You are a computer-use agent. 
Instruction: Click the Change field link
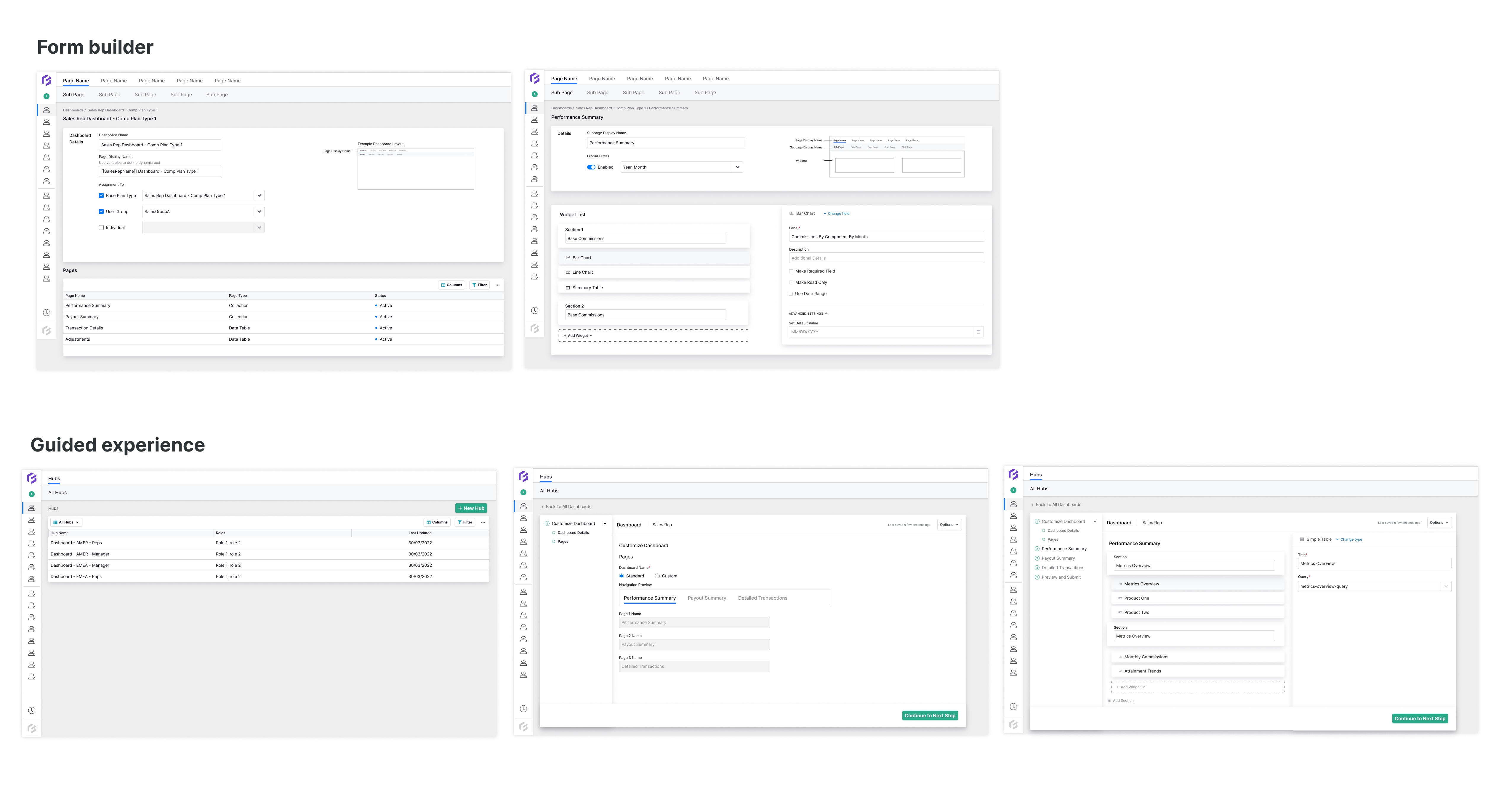837,214
